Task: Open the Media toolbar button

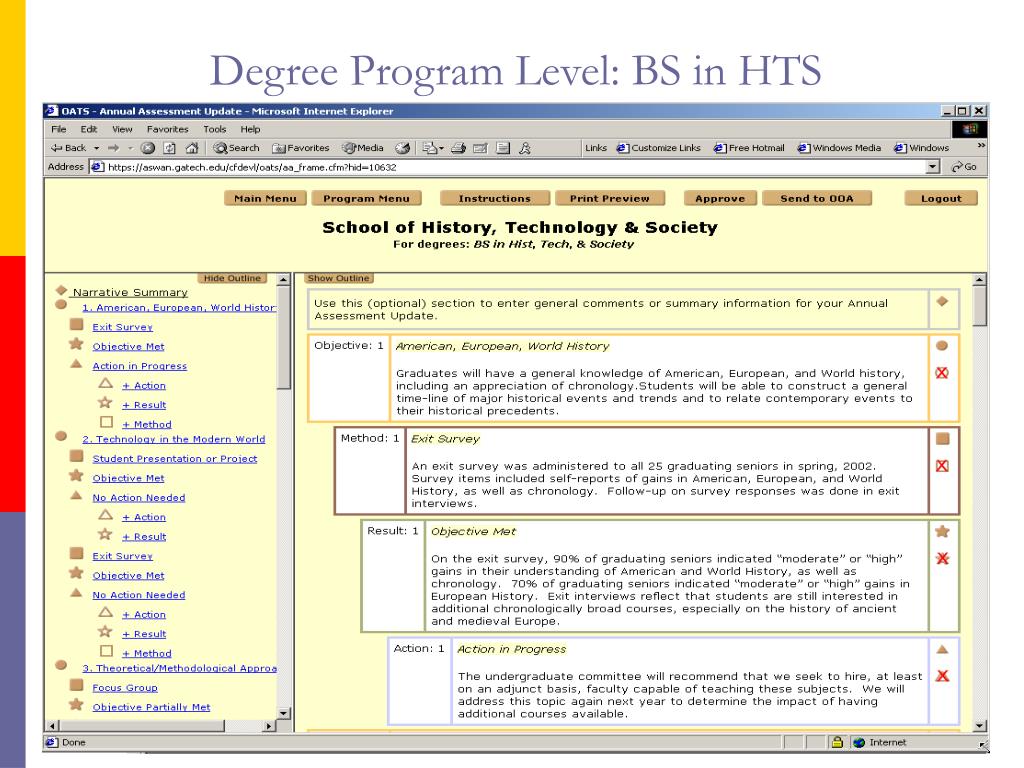Action: click(363, 148)
